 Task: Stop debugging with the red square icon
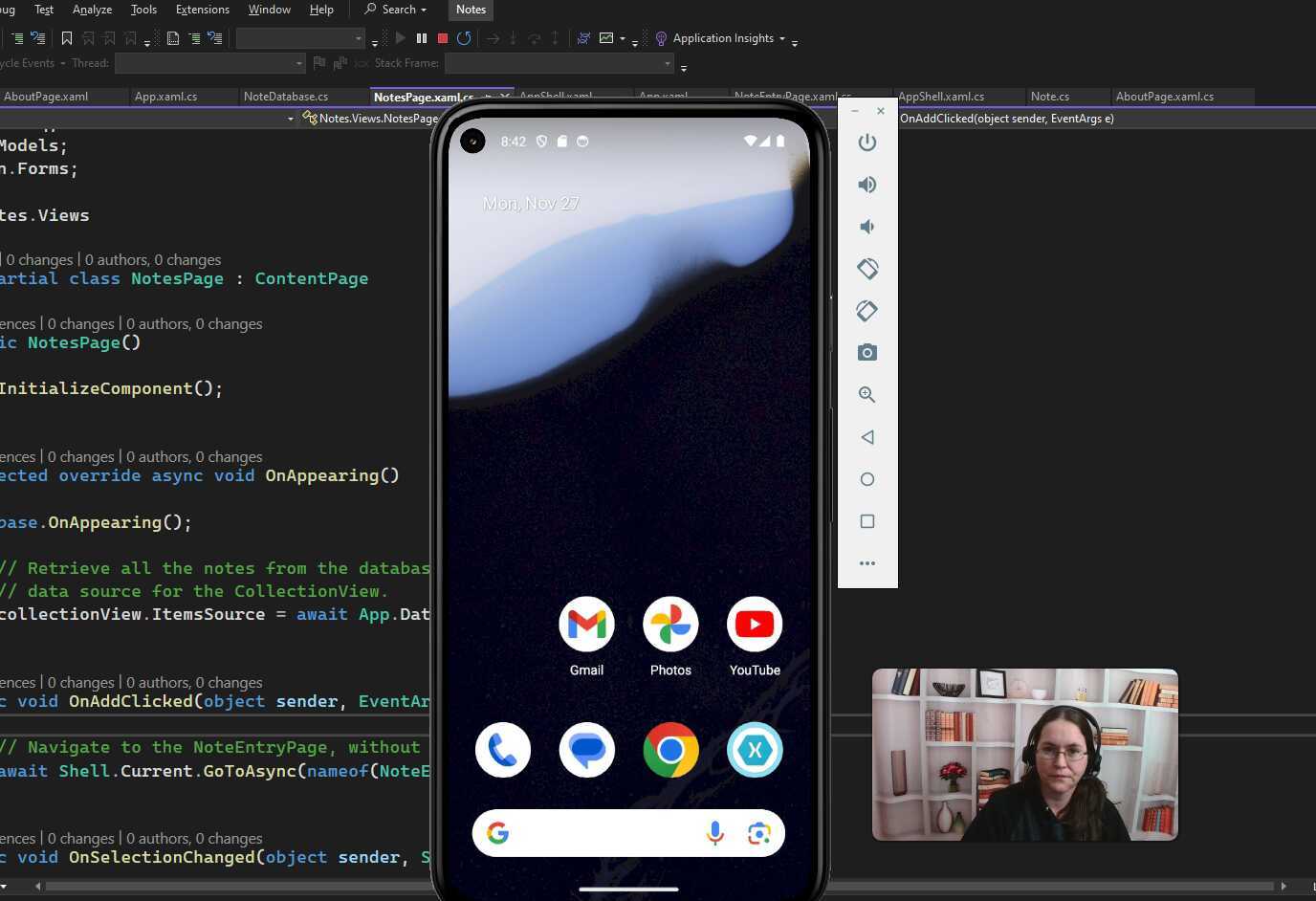(x=442, y=38)
